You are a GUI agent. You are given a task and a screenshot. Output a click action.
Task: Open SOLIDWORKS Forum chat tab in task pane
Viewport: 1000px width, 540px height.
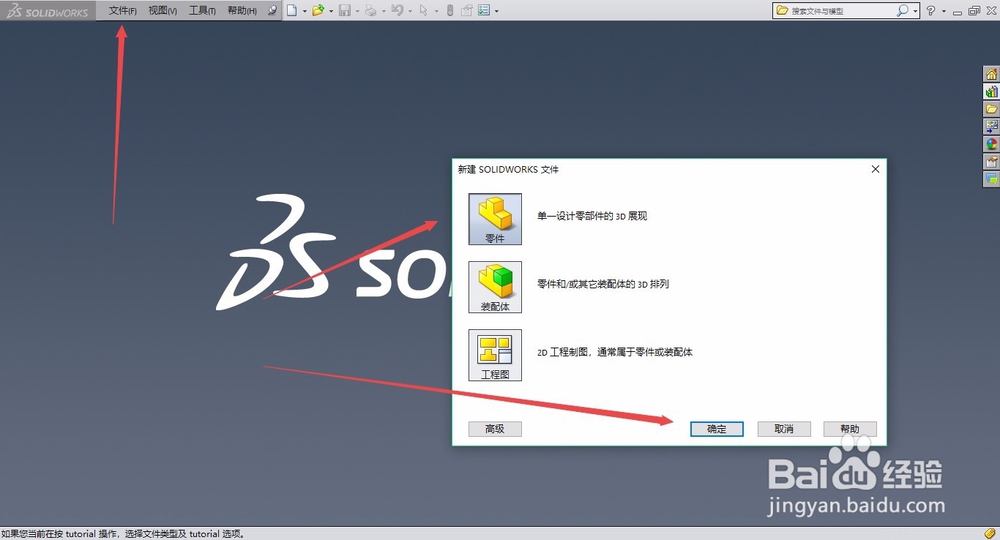tap(991, 179)
